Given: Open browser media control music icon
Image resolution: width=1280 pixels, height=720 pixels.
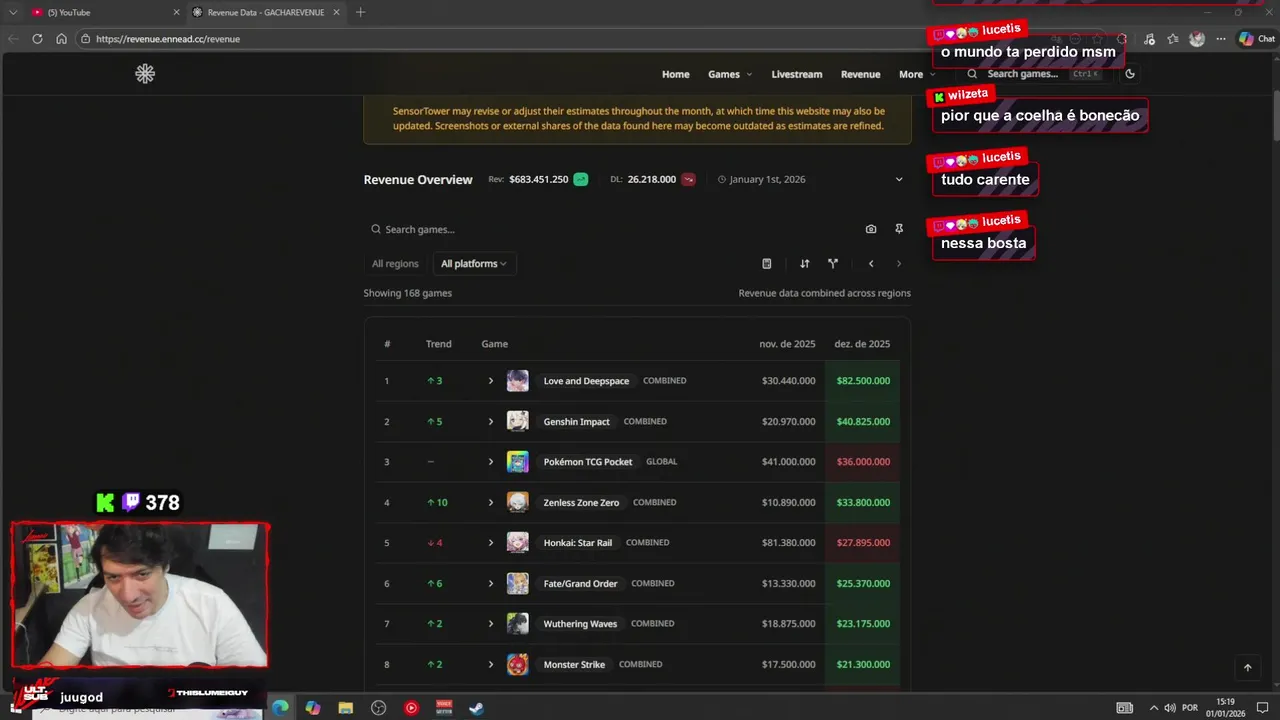Looking at the screenshot, I should pos(1149,39).
